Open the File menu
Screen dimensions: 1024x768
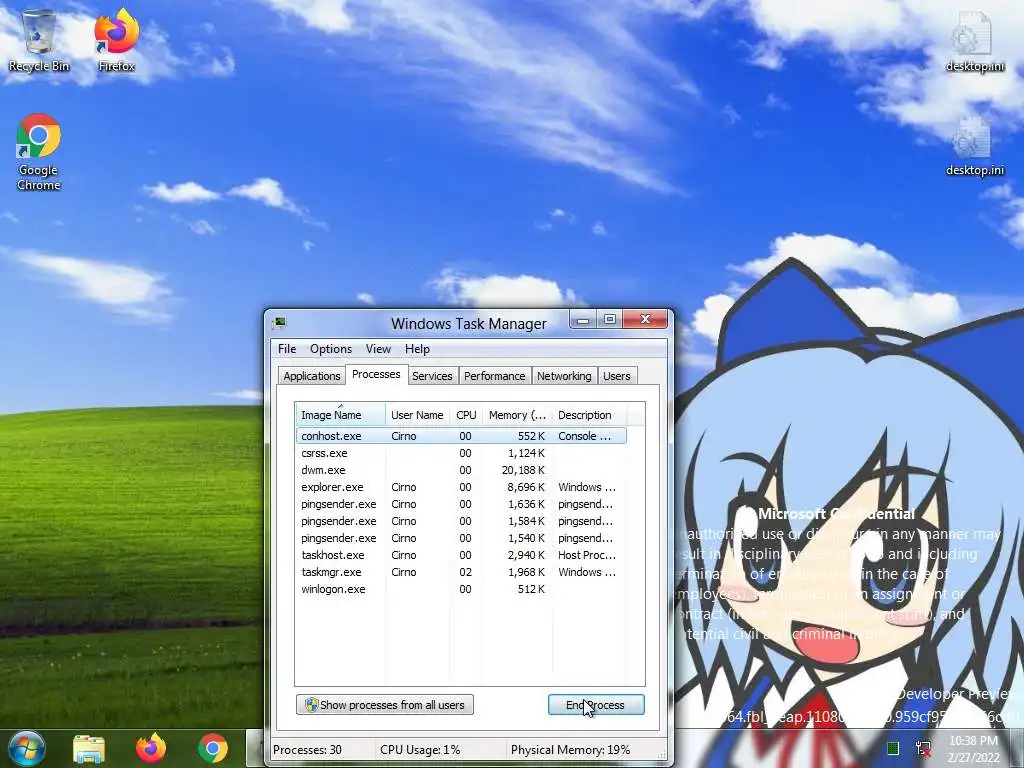point(287,349)
